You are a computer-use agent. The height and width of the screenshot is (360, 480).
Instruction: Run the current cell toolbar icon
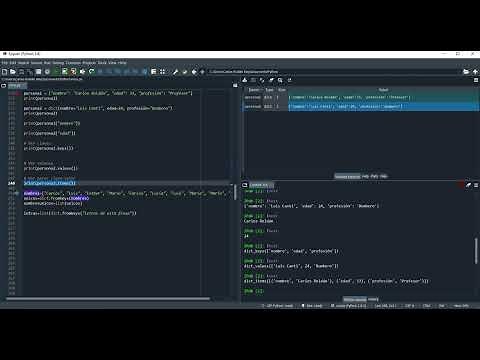pyautogui.click(x=65, y=72)
